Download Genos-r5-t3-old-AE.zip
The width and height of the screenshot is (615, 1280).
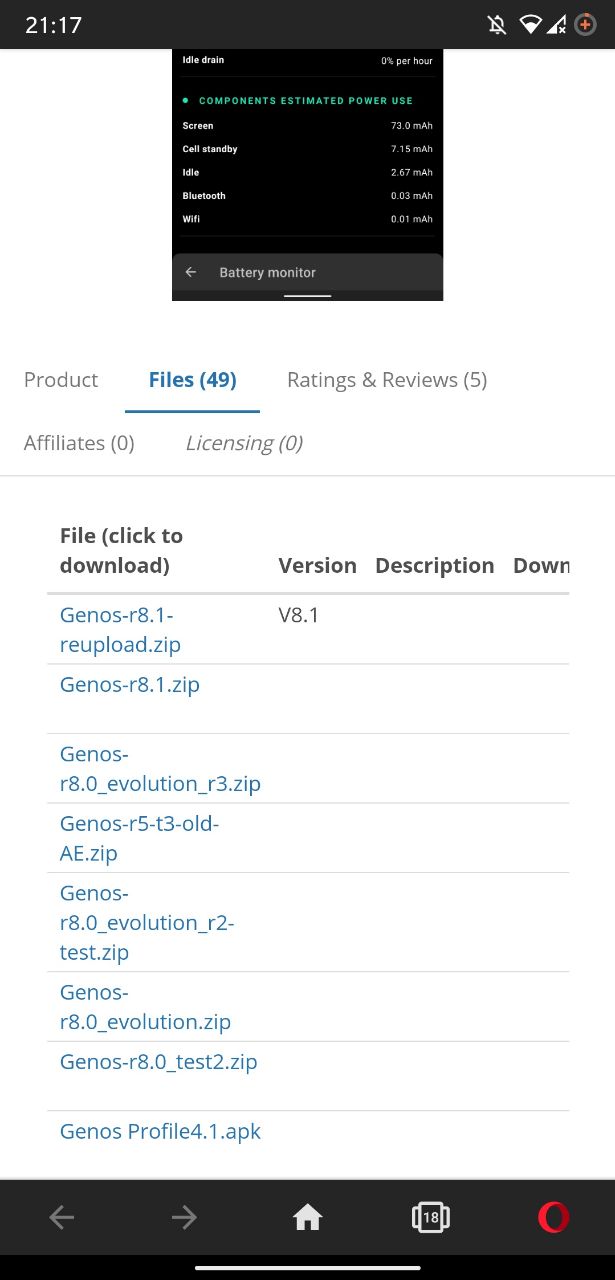[139, 838]
